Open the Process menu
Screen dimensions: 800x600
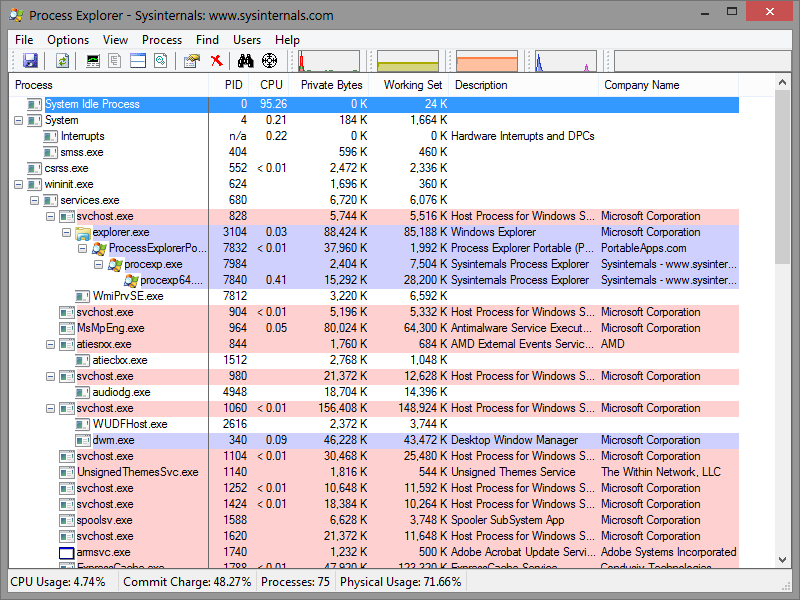(162, 40)
